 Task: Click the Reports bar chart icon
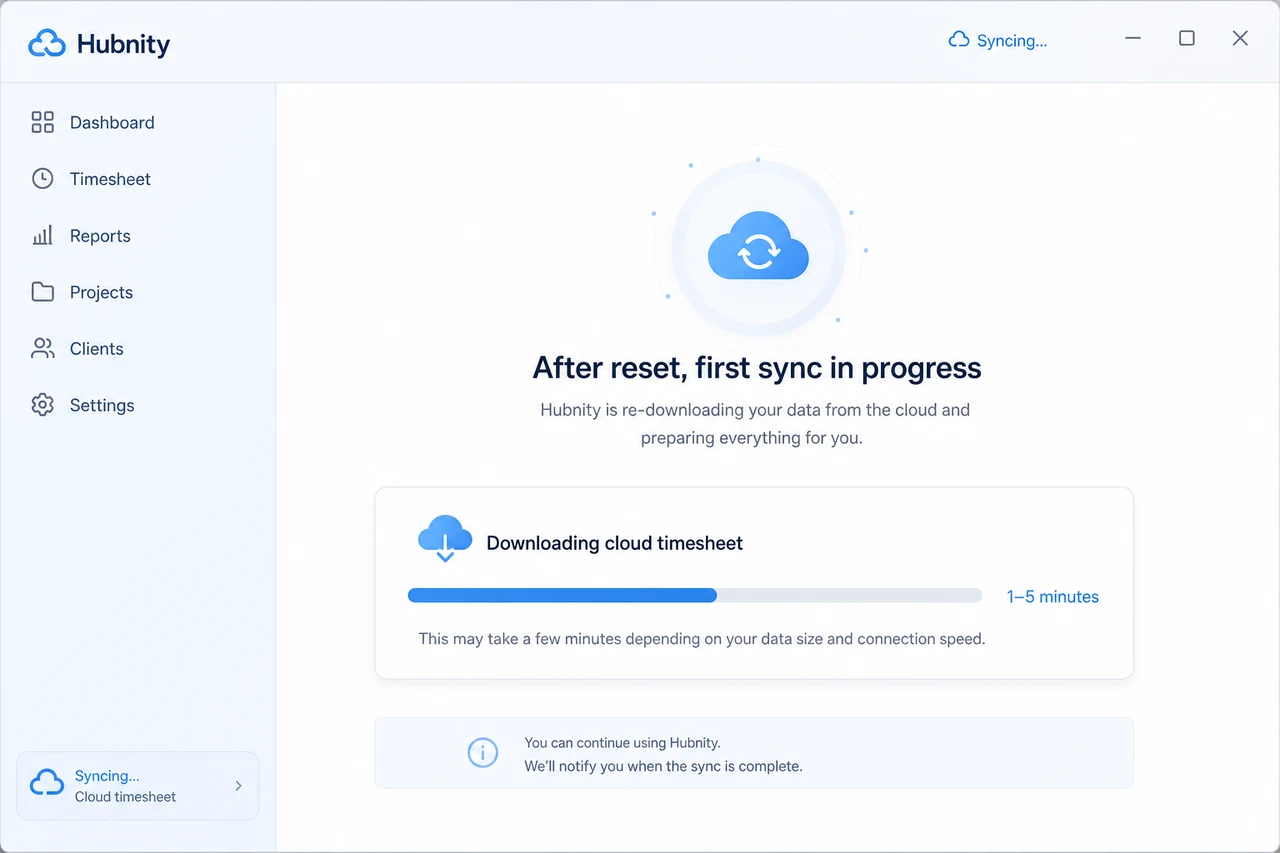point(43,236)
